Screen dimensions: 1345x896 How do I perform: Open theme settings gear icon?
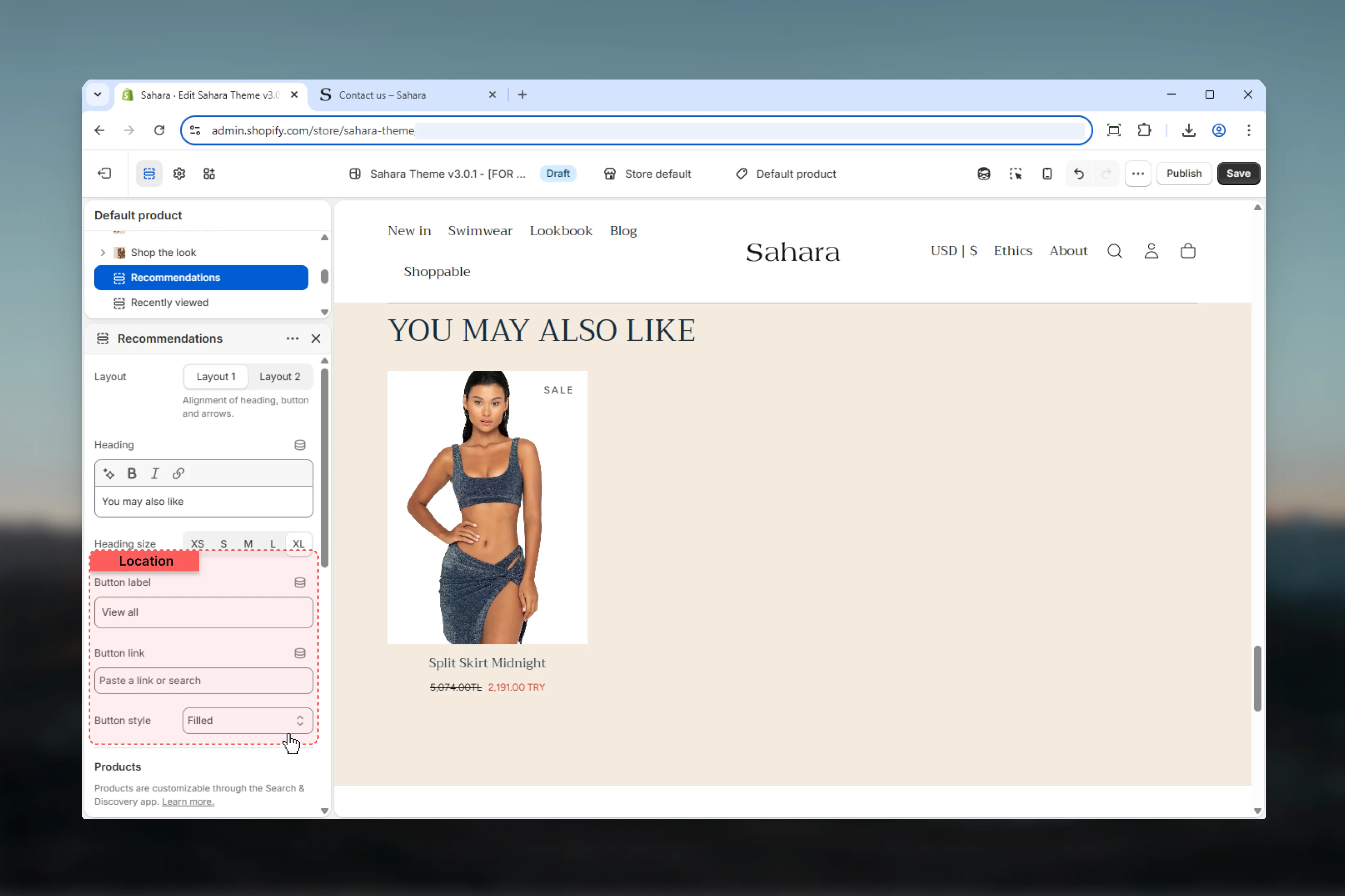pyautogui.click(x=179, y=173)
